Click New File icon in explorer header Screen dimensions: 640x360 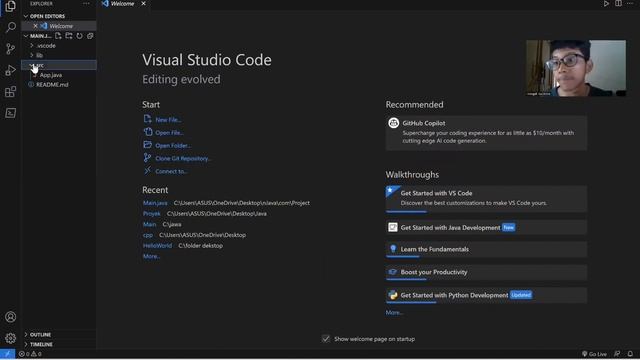(x=58, y=36)
